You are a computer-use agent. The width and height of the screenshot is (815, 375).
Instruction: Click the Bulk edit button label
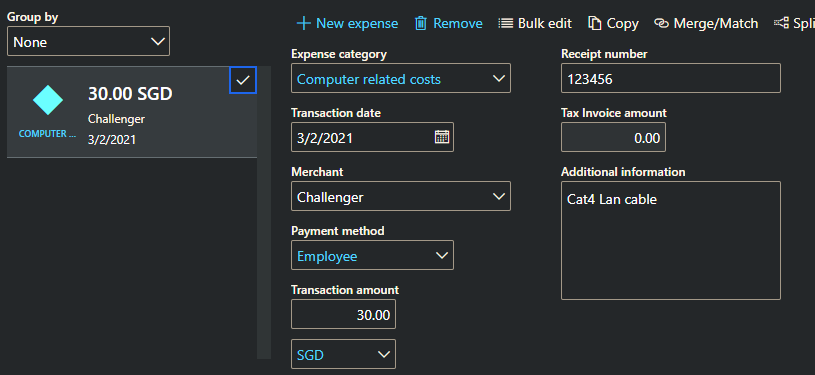point(545,23)
